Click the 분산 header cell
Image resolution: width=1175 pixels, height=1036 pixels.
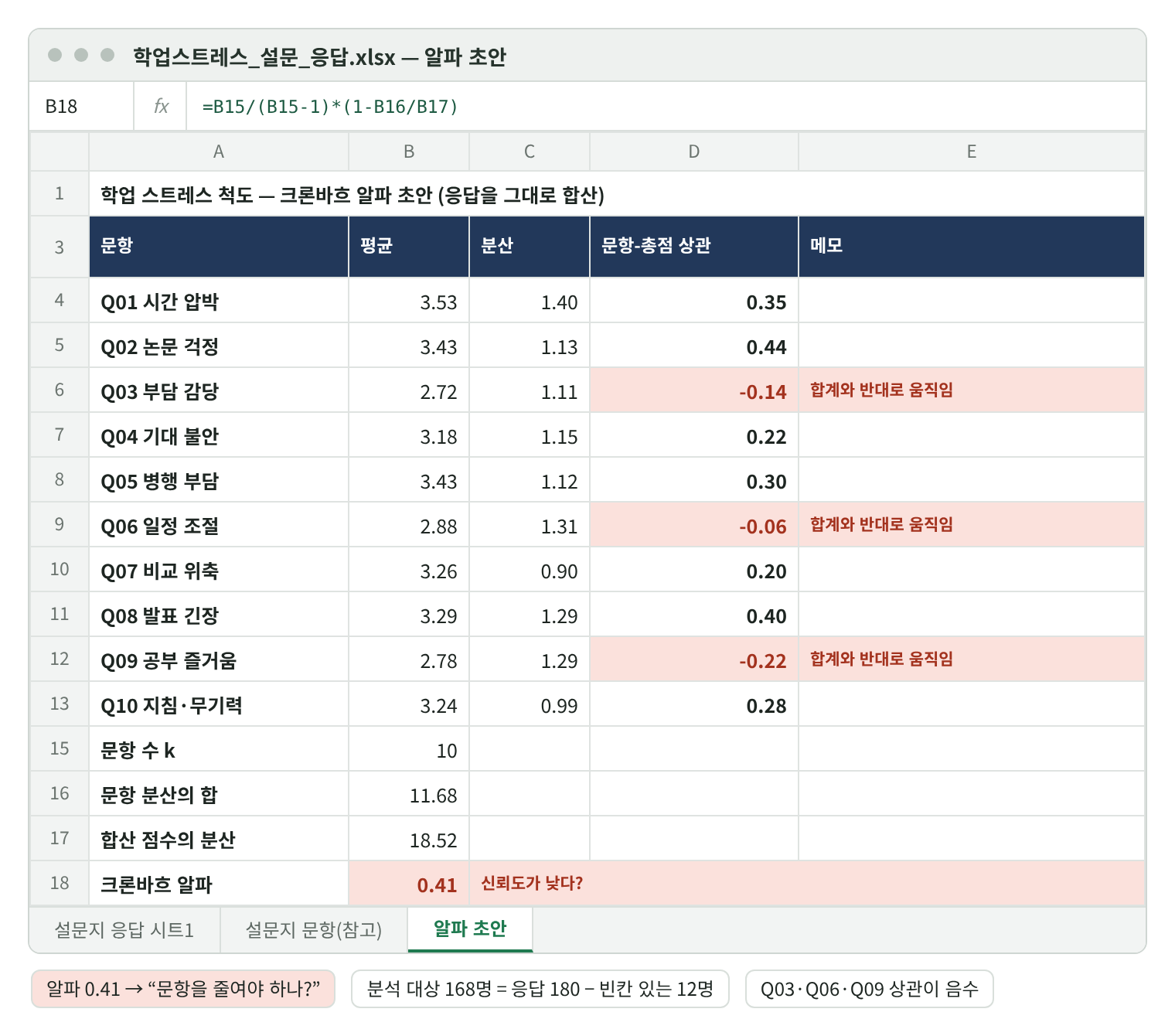click(x=530, y=247)
